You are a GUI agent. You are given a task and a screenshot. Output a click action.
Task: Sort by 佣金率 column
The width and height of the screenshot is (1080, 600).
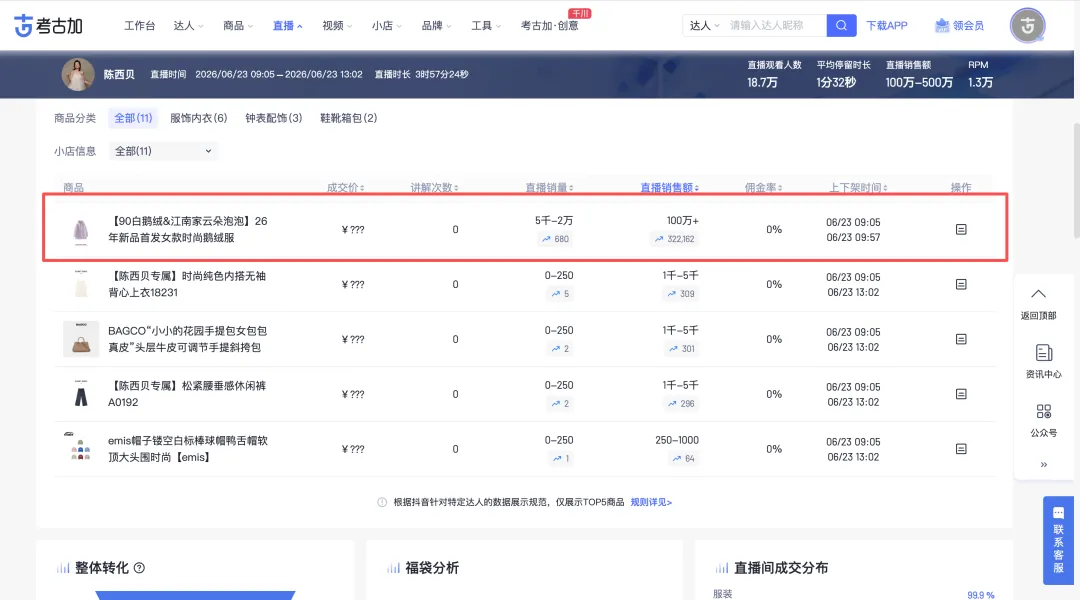[763, 187]
